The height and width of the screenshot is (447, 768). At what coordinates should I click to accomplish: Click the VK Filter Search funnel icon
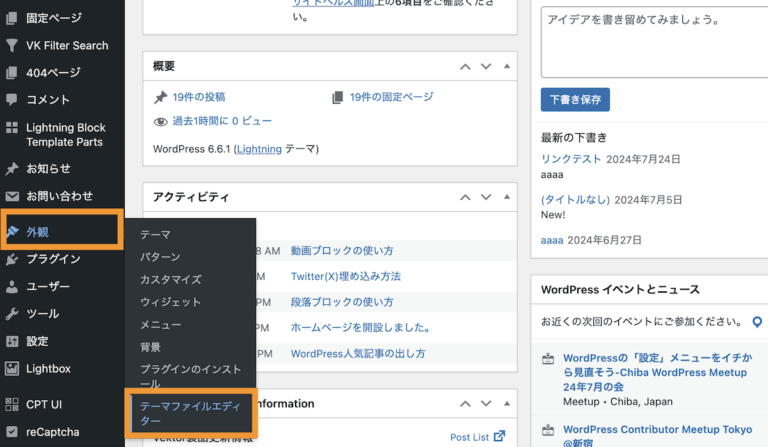[x=12, y=46]
